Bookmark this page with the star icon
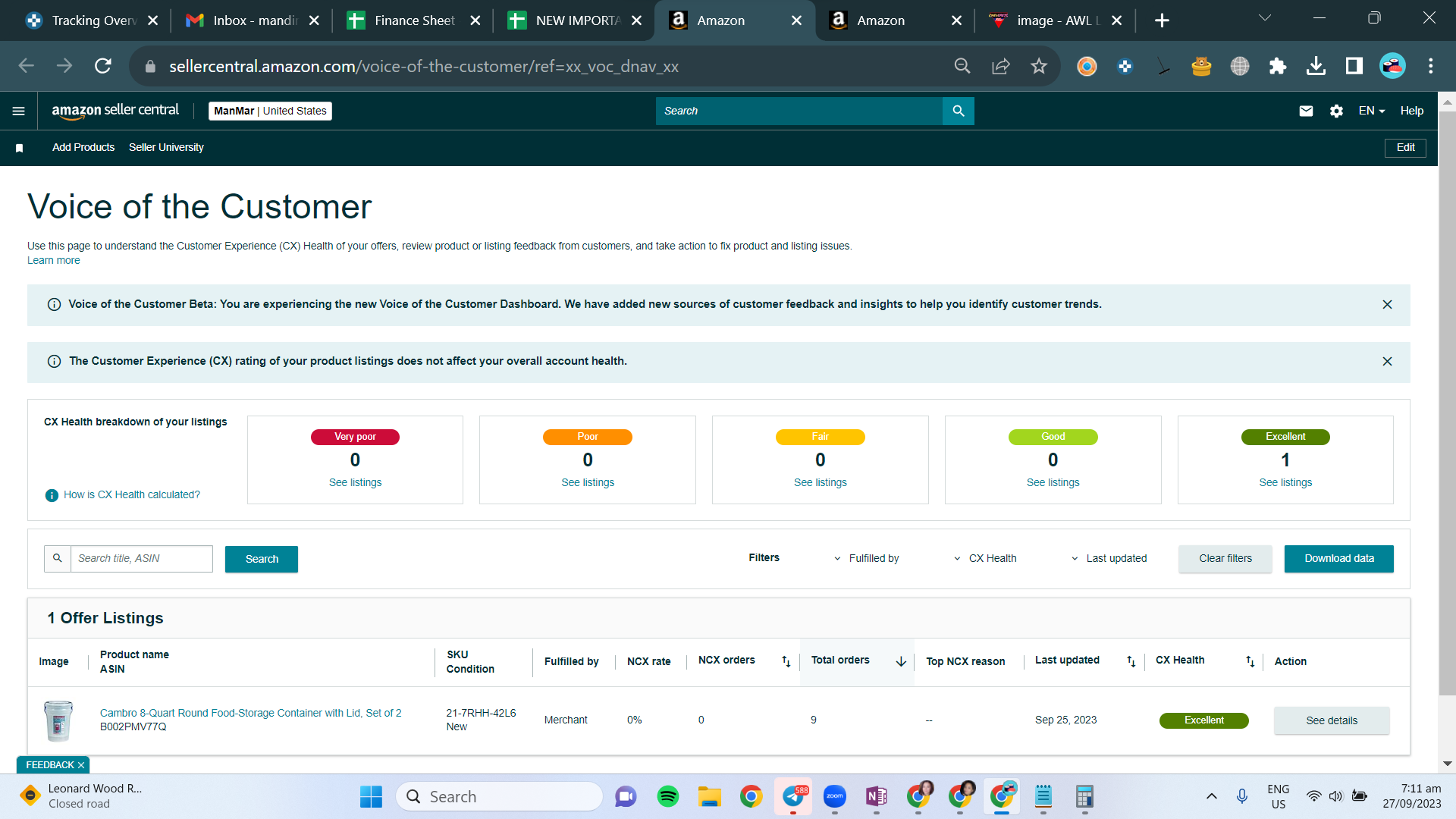The image size is (1456, 819). pyautogui.click(x=1039, y=66)
